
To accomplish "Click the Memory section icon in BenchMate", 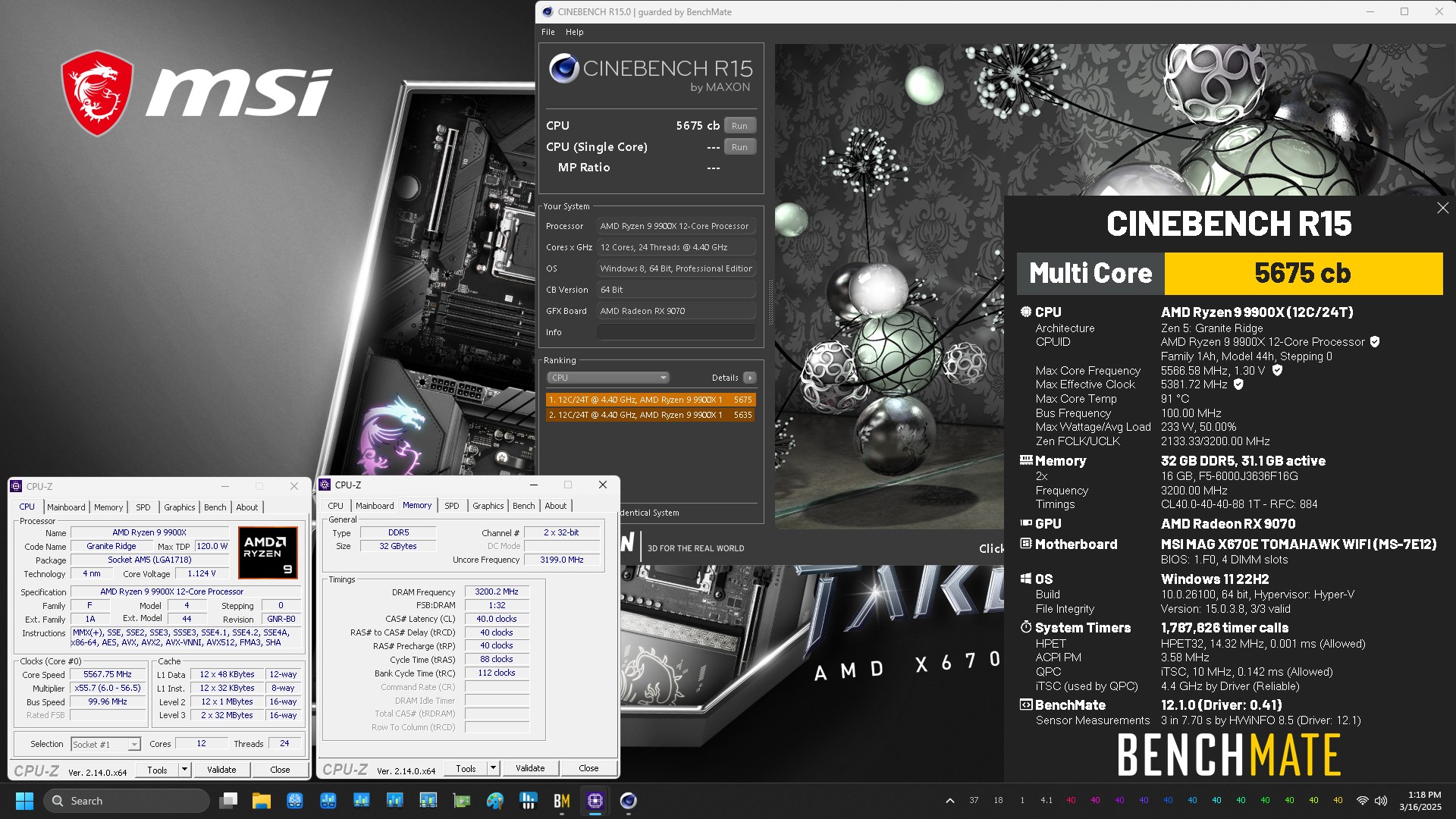I will [x=1026, y=460].
